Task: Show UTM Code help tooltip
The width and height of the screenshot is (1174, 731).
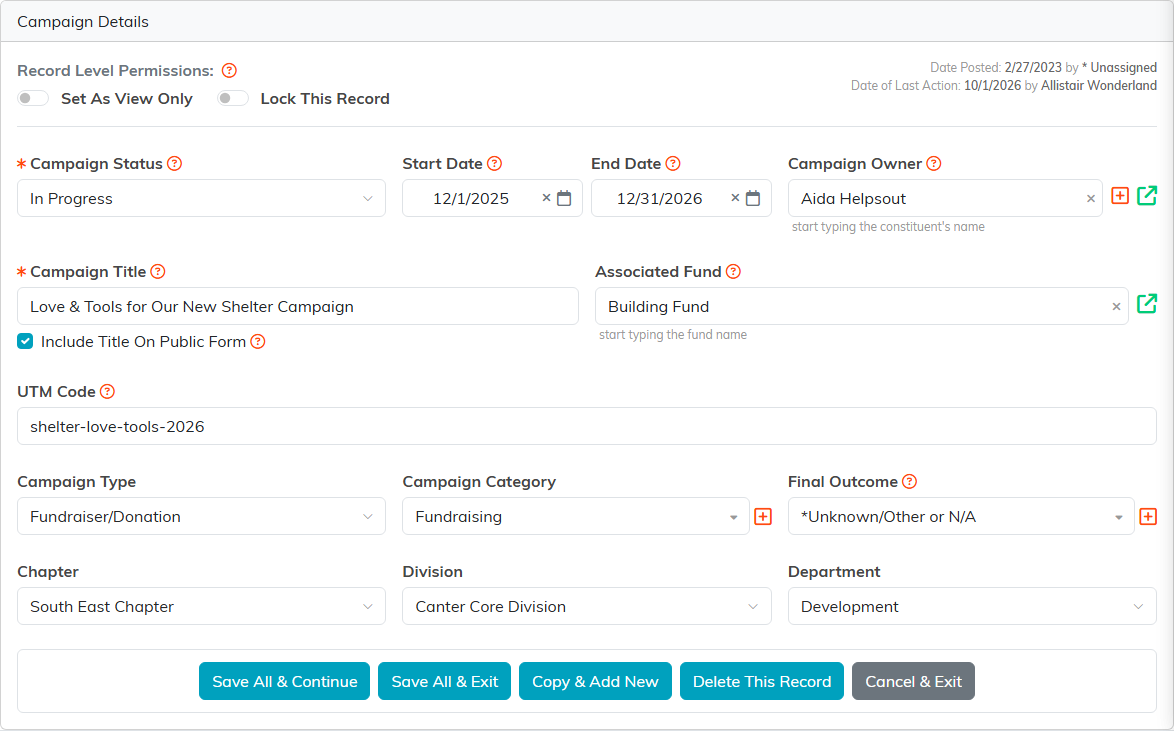Action: click(107, 391)
